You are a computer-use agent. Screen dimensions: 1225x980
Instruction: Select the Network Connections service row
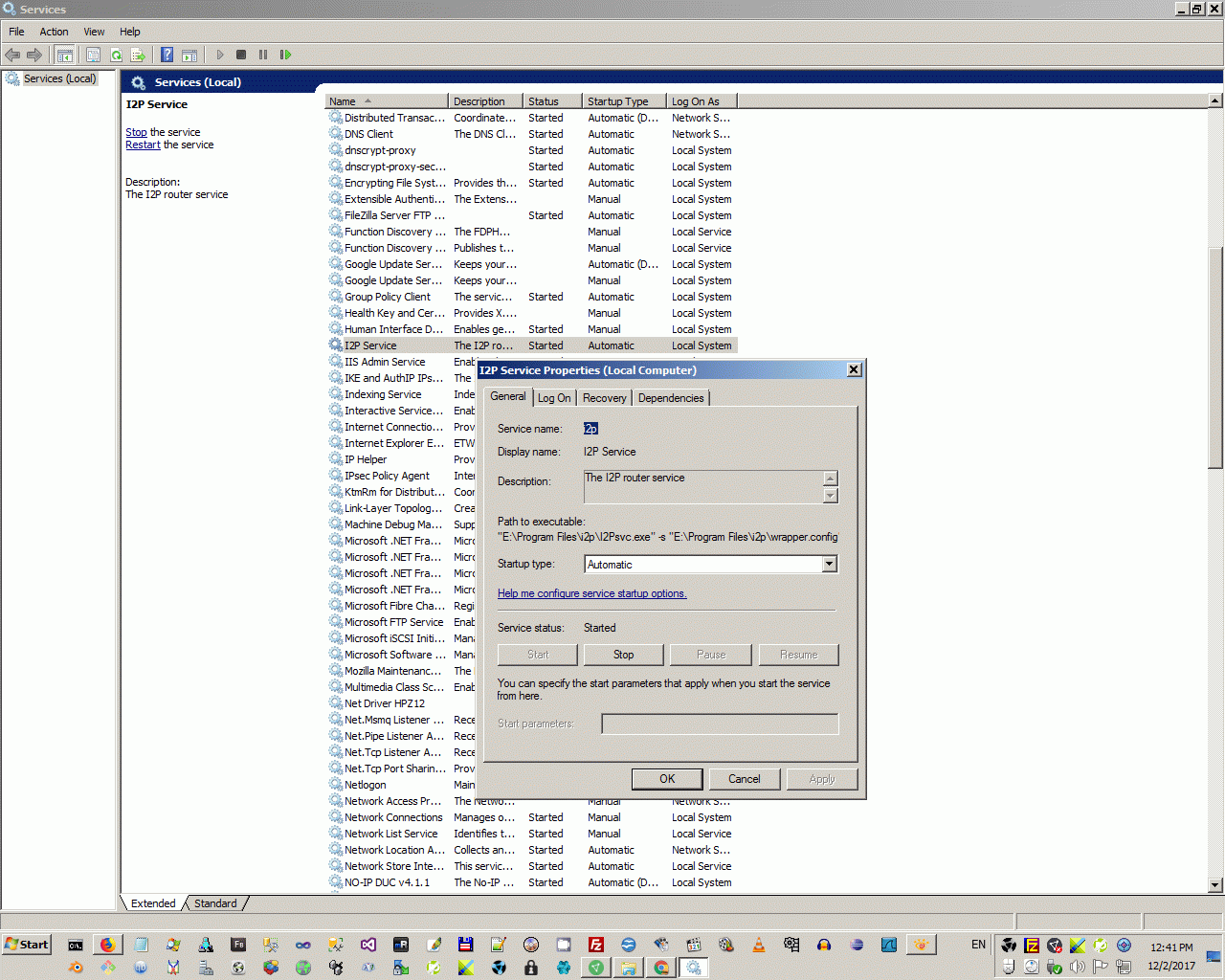click(532, 817)
